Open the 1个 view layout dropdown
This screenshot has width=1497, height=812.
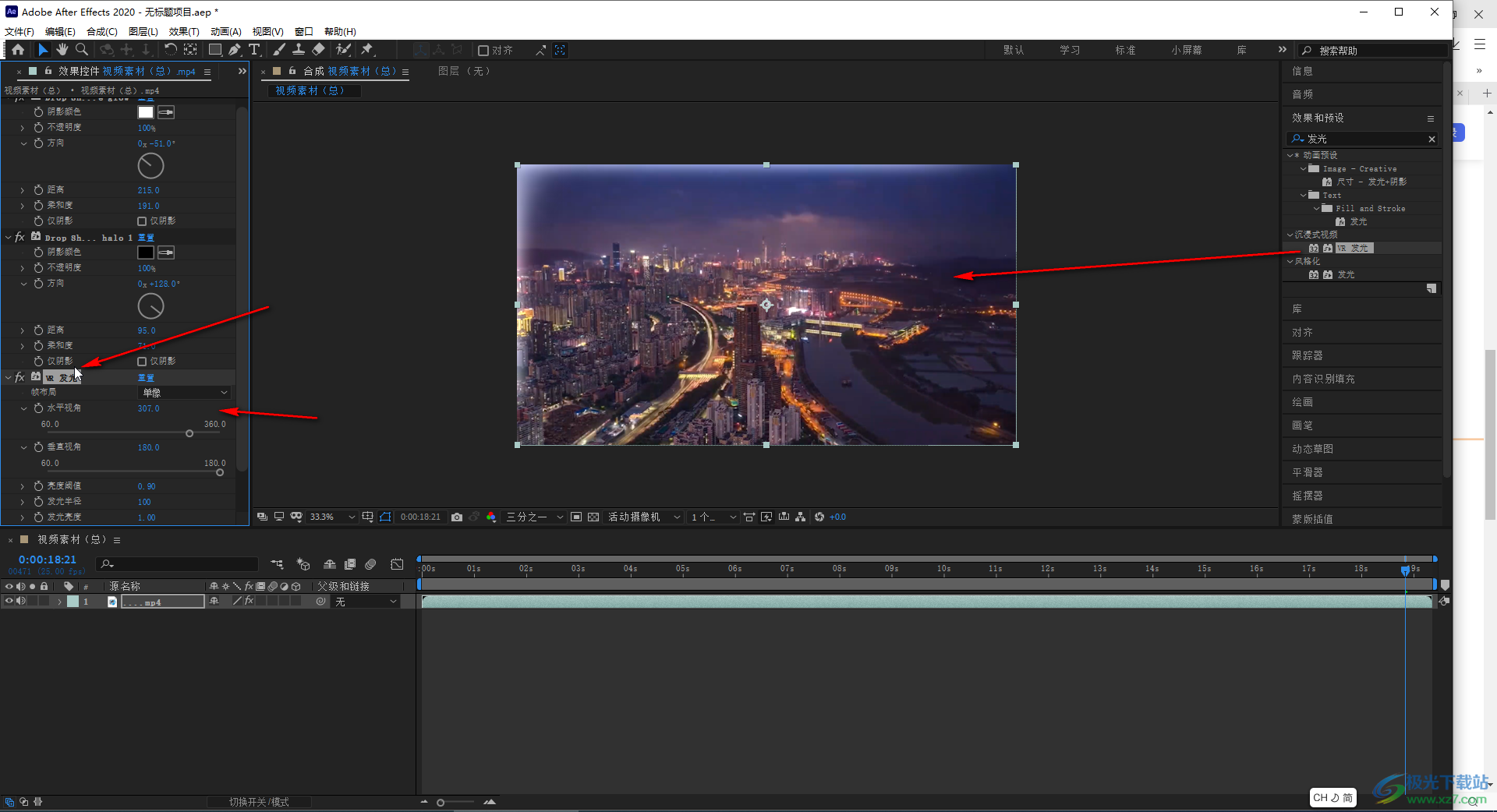tap(713, 517)
